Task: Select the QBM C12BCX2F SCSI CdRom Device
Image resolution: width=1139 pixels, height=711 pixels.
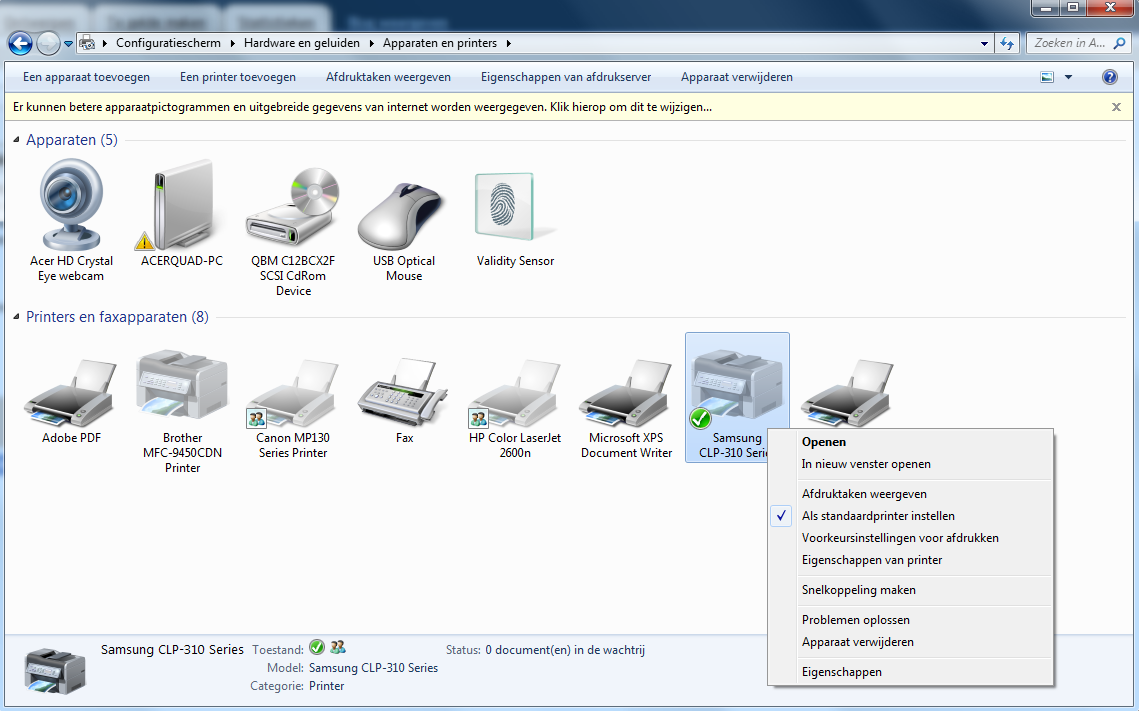Action: [x=291, y=205]
